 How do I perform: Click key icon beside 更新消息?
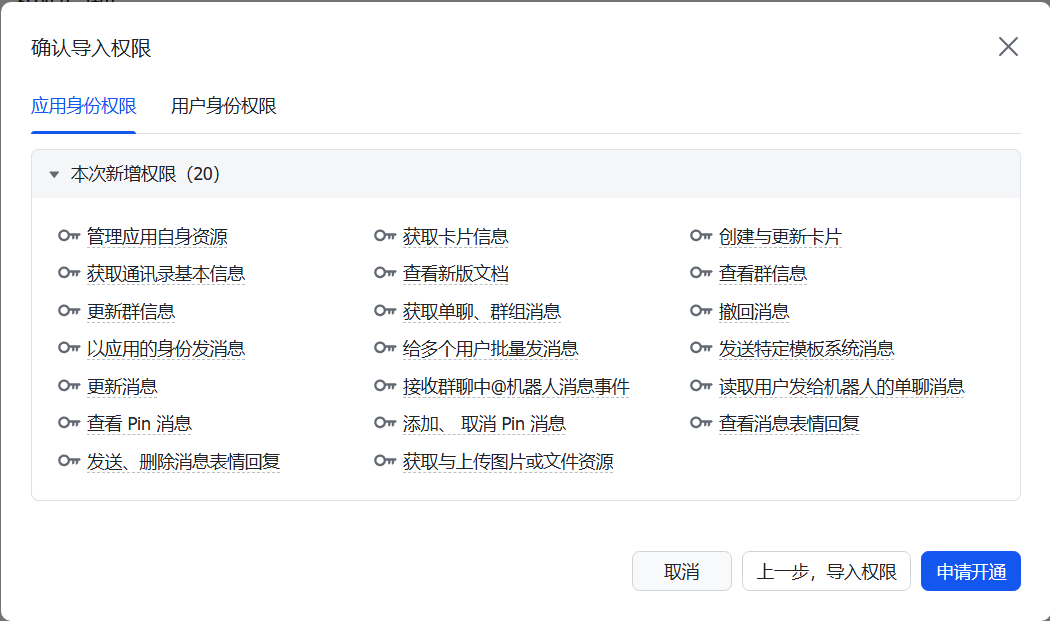click(69, 386)
